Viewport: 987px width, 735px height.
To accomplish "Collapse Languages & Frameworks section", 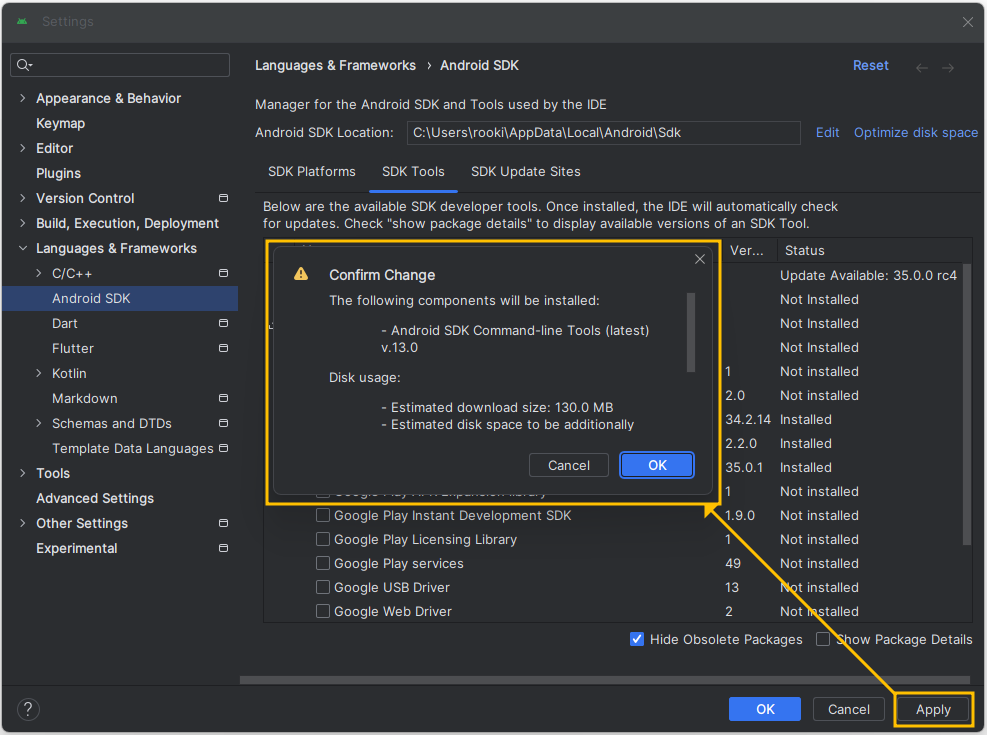I will point(23,248).
